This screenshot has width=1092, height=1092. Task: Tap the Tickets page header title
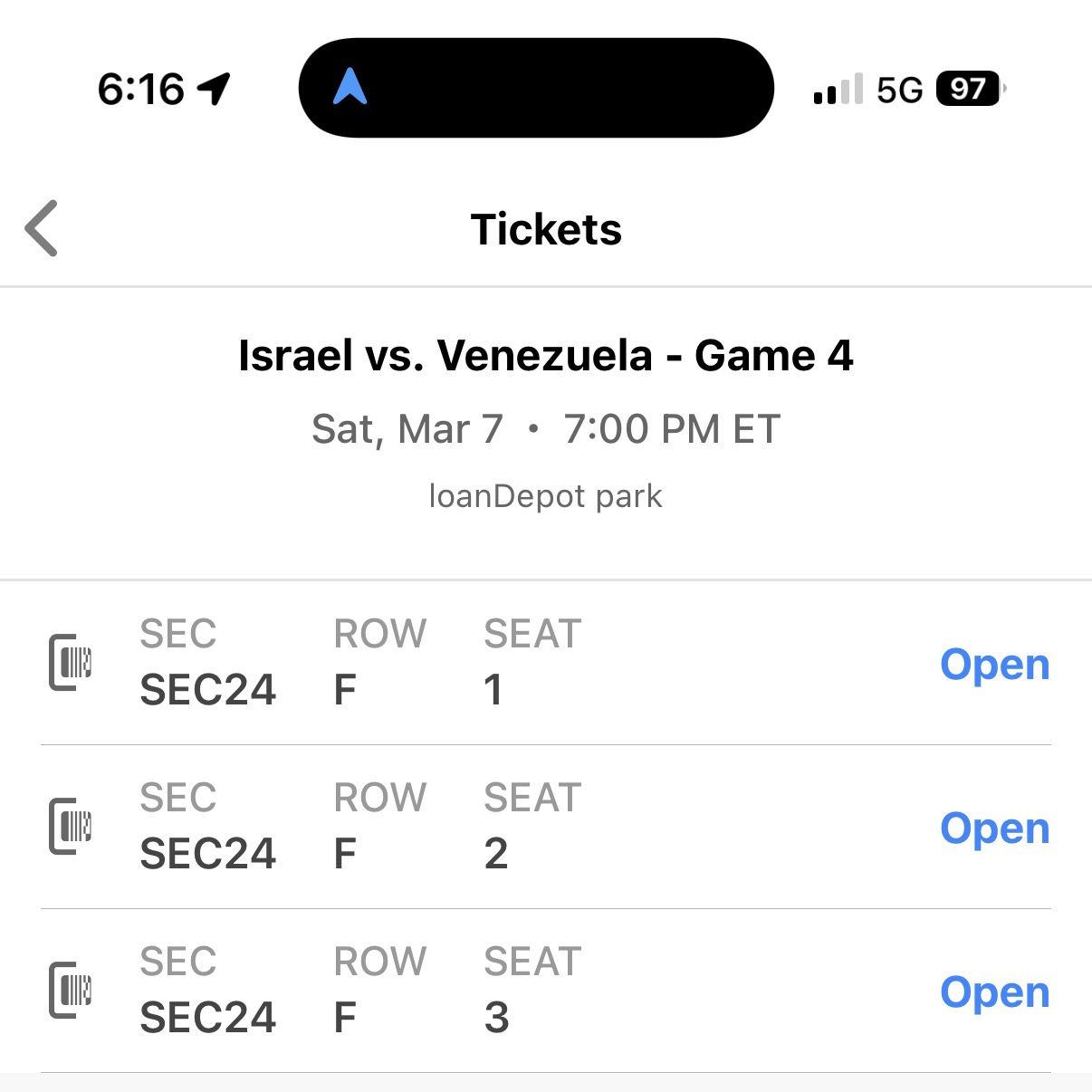point(546,229)
